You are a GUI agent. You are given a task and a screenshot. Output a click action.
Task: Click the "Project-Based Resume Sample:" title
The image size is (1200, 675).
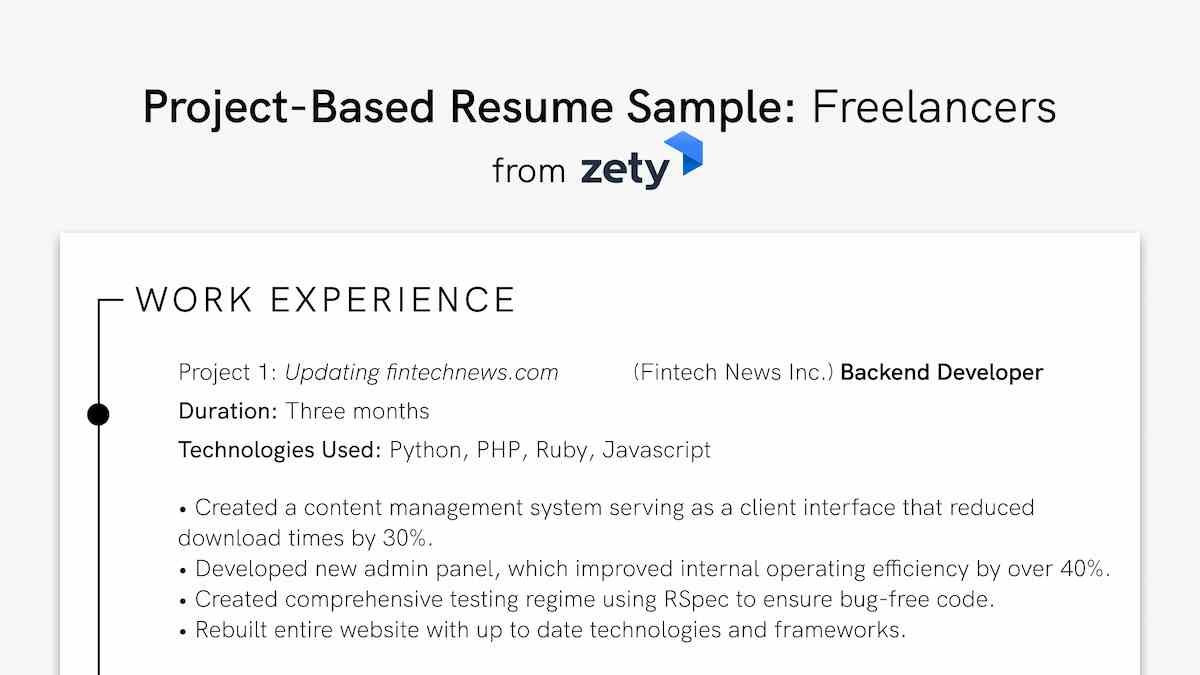click(469, 107)
